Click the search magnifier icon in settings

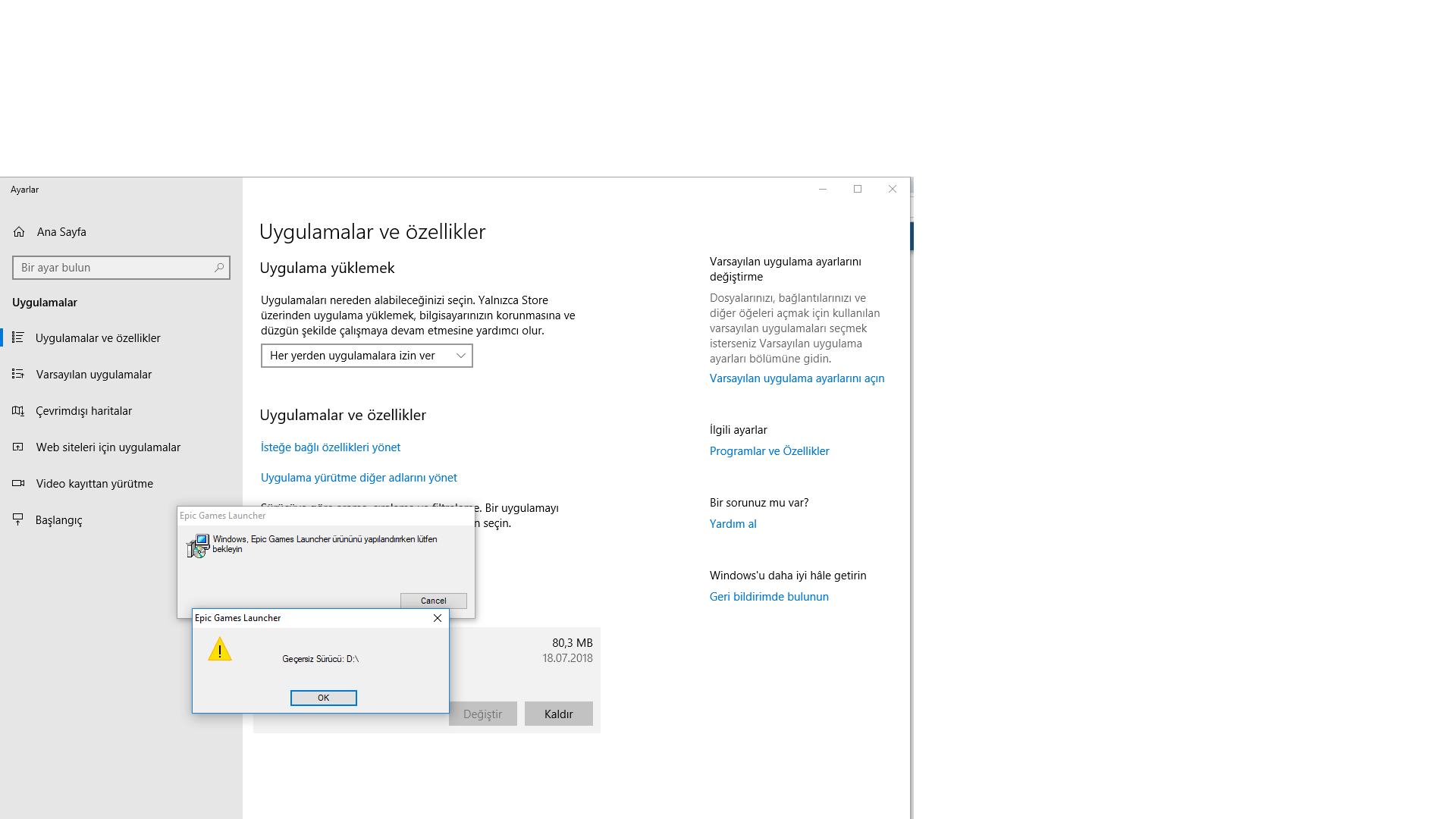[219, 268]
